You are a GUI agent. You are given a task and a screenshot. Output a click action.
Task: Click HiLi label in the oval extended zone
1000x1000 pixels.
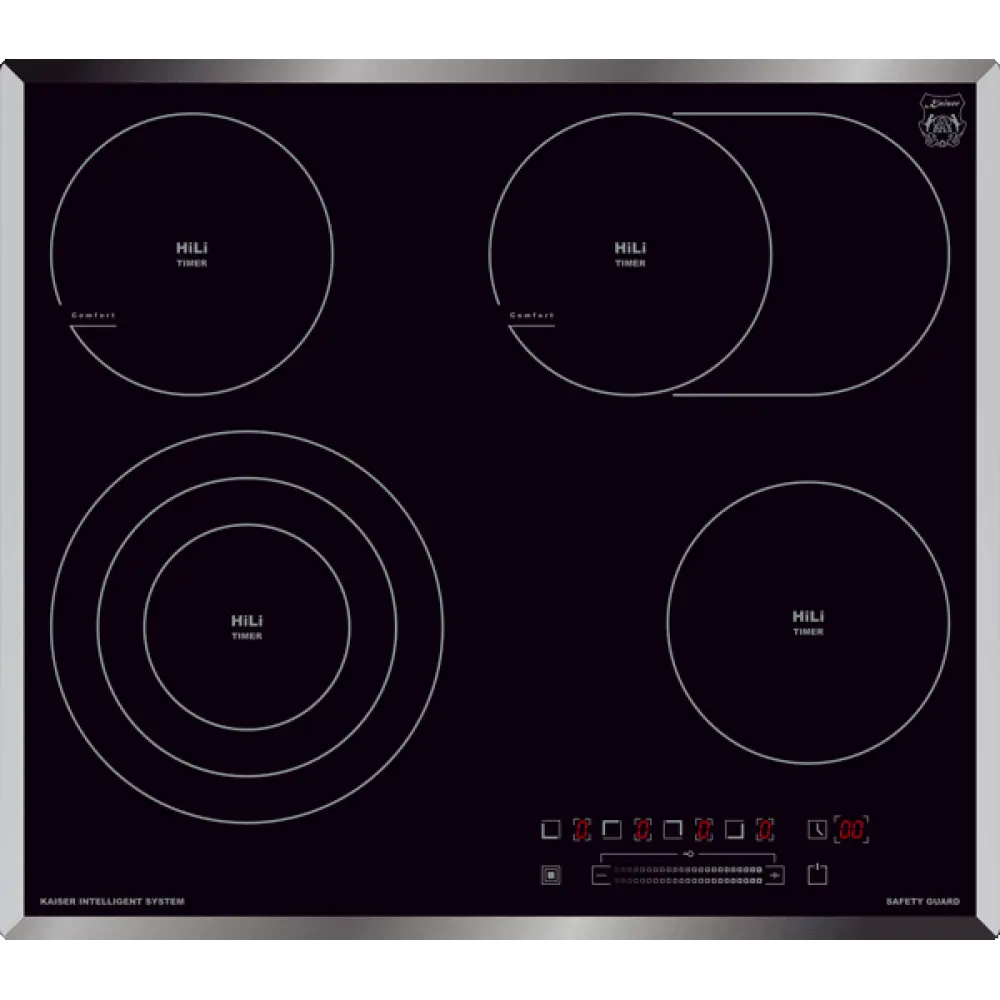coord(630,247)
